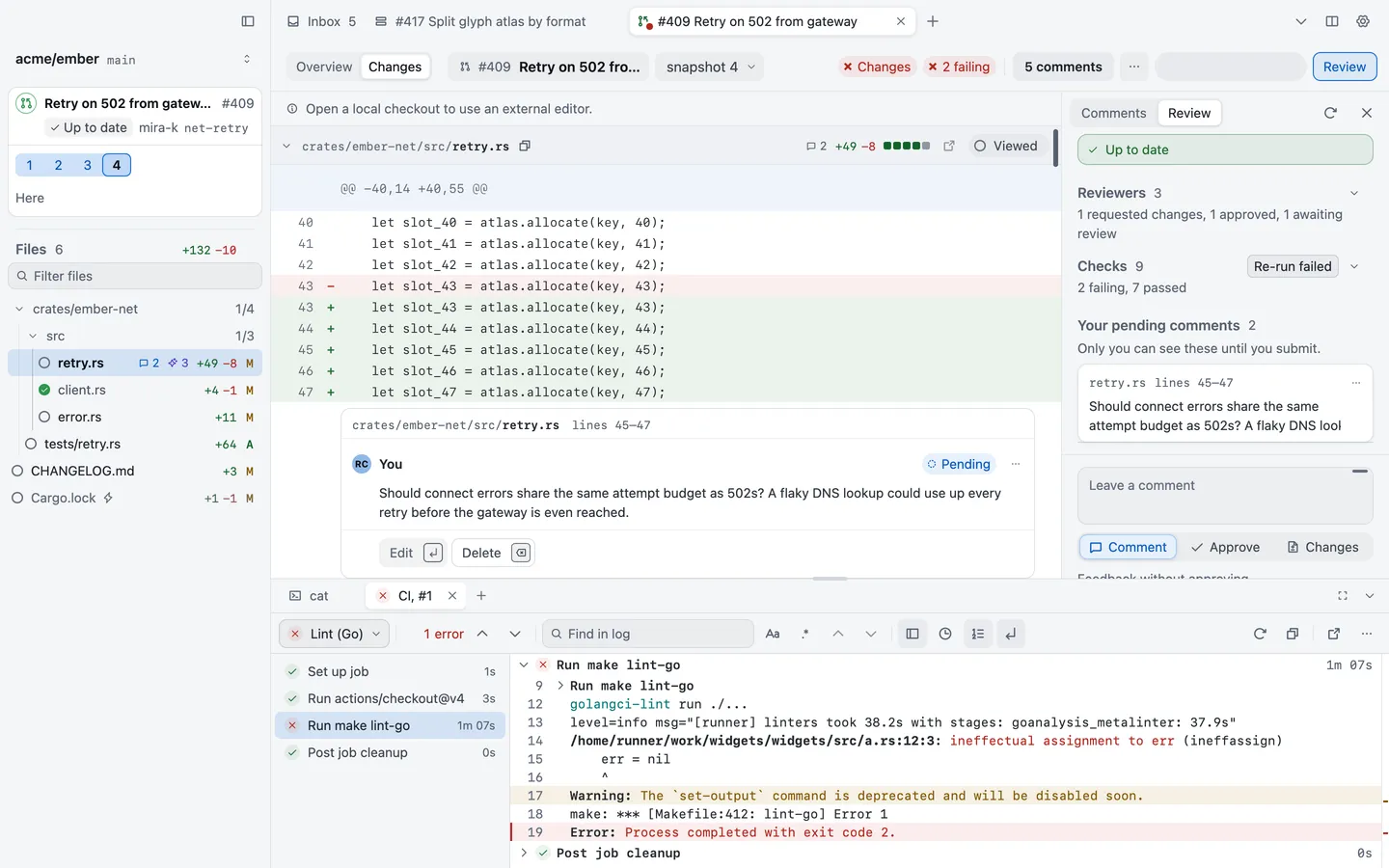This screenshot has width=1389, height=868.
Task: Toggle timestamps clock icon in log
Action: coord(945,634)
